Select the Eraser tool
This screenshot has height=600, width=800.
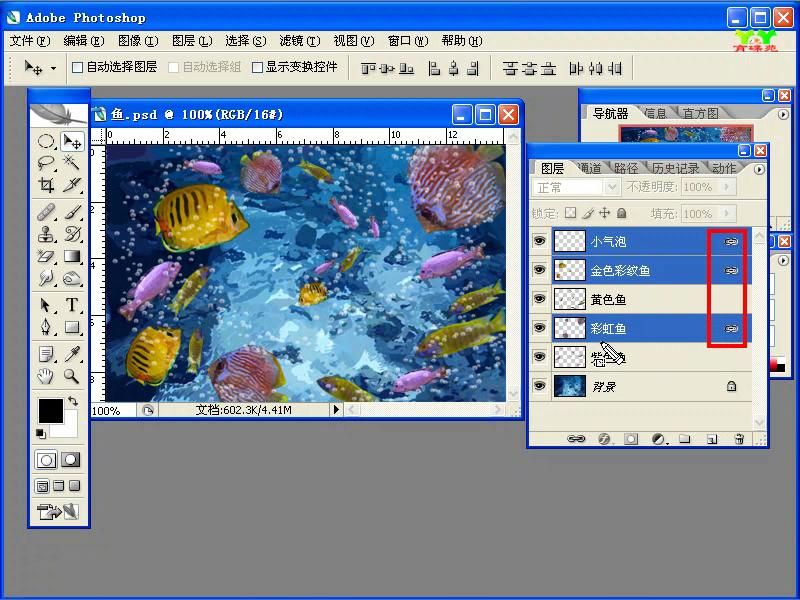point(46,256)
